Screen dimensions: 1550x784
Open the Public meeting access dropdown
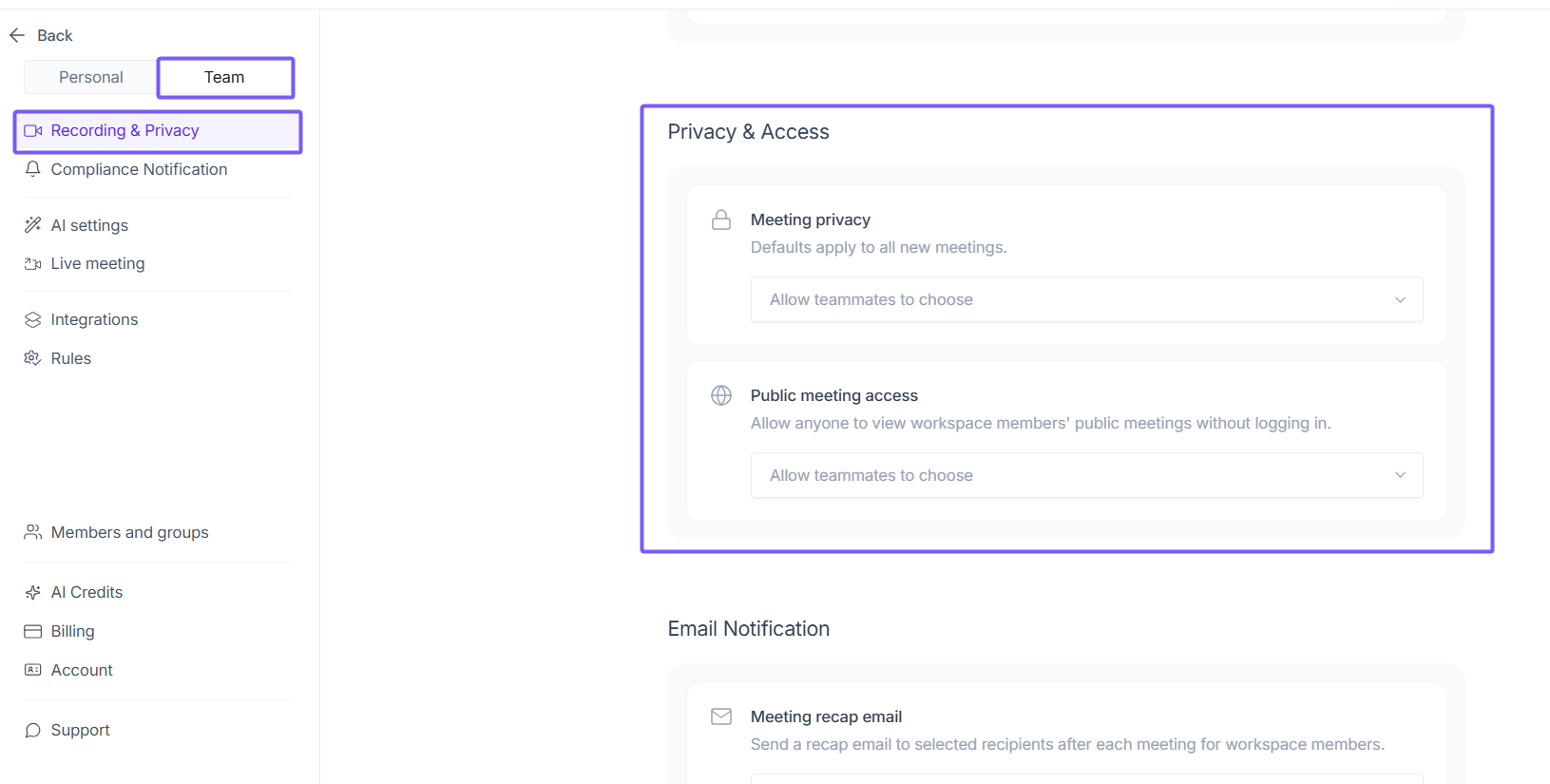pyautogui.click(x=1086, y=475)
